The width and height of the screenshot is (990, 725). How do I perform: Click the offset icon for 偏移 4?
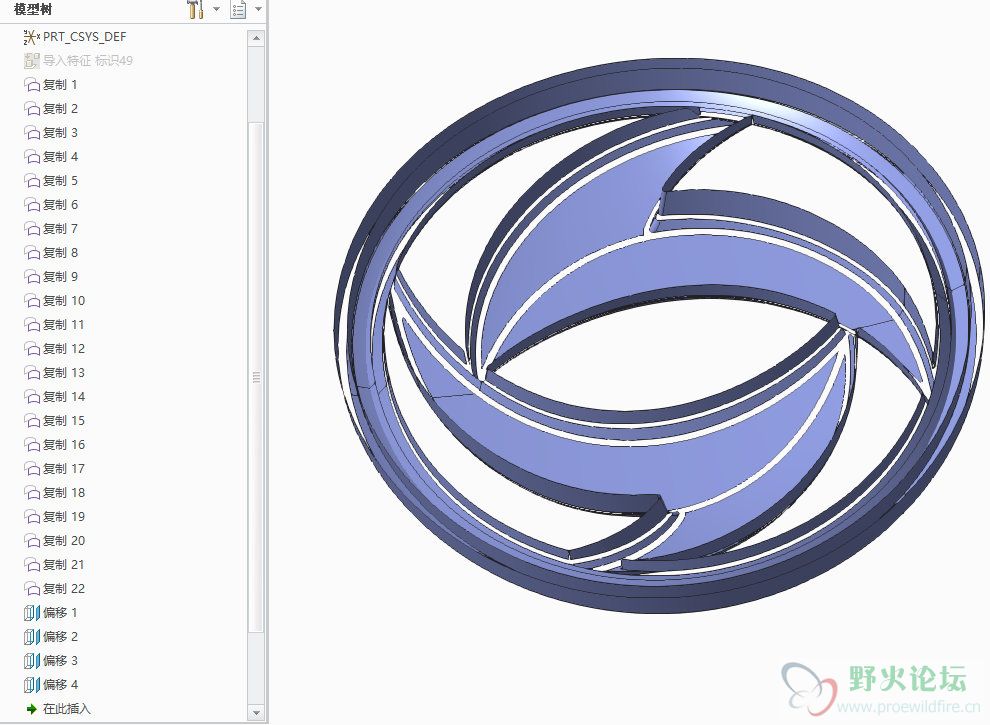click(32, 685)
